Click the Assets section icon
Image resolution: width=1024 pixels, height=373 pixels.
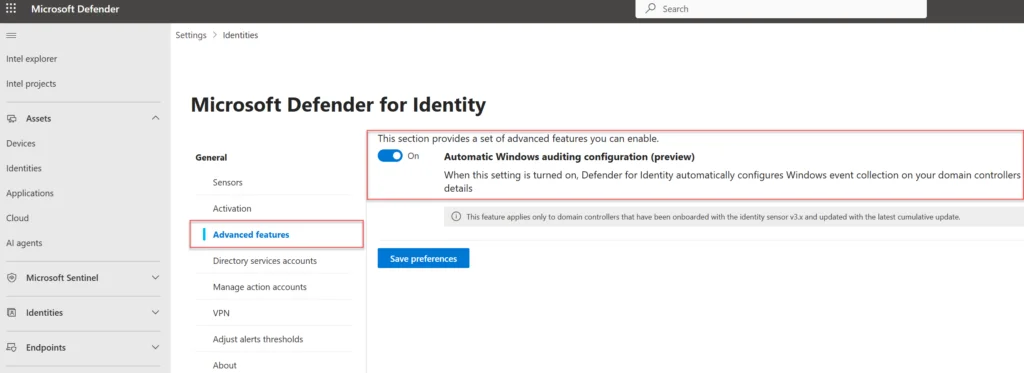(x=12, y=119)
